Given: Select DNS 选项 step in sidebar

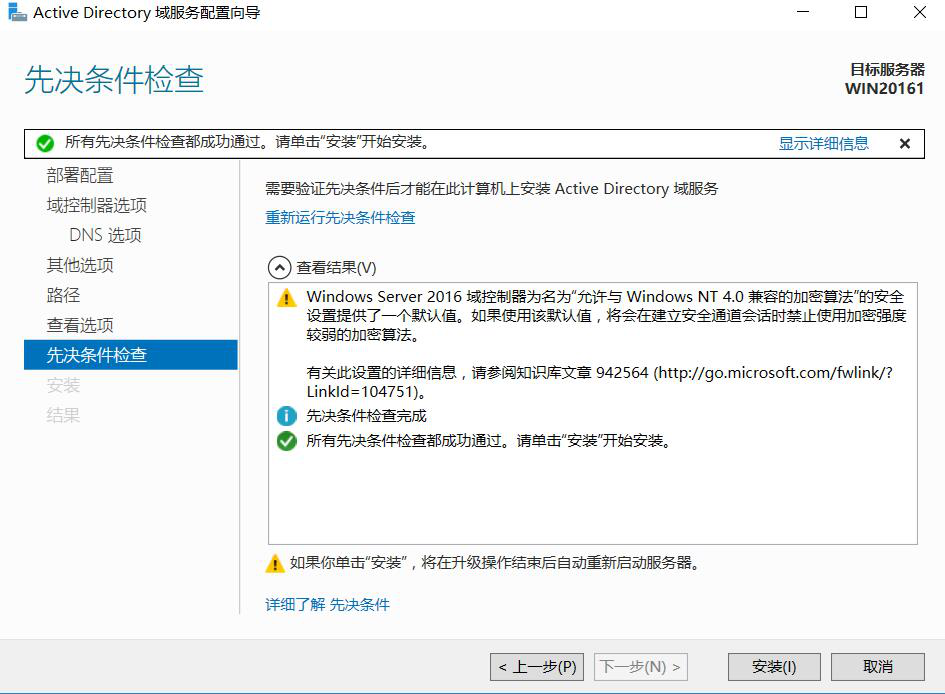Looking at the screenshot, I should (105, 235).
